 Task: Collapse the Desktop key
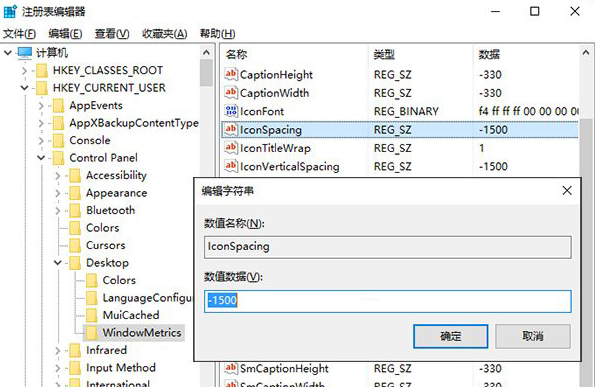pos(58,263)
